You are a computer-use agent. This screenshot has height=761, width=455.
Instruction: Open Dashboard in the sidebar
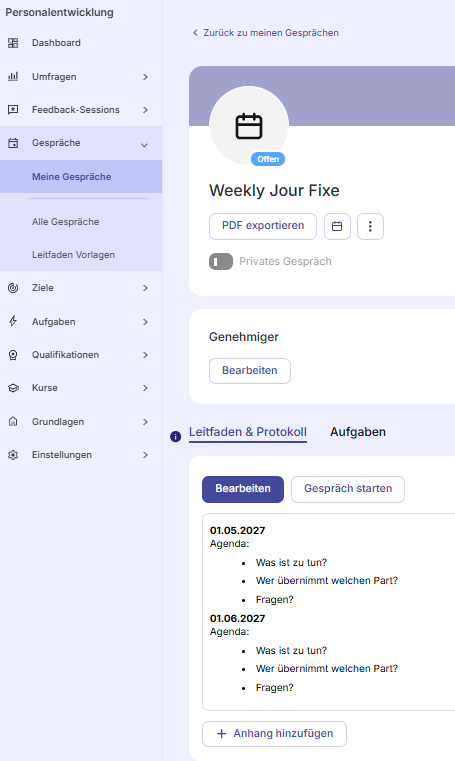click(x=81, y=43)
